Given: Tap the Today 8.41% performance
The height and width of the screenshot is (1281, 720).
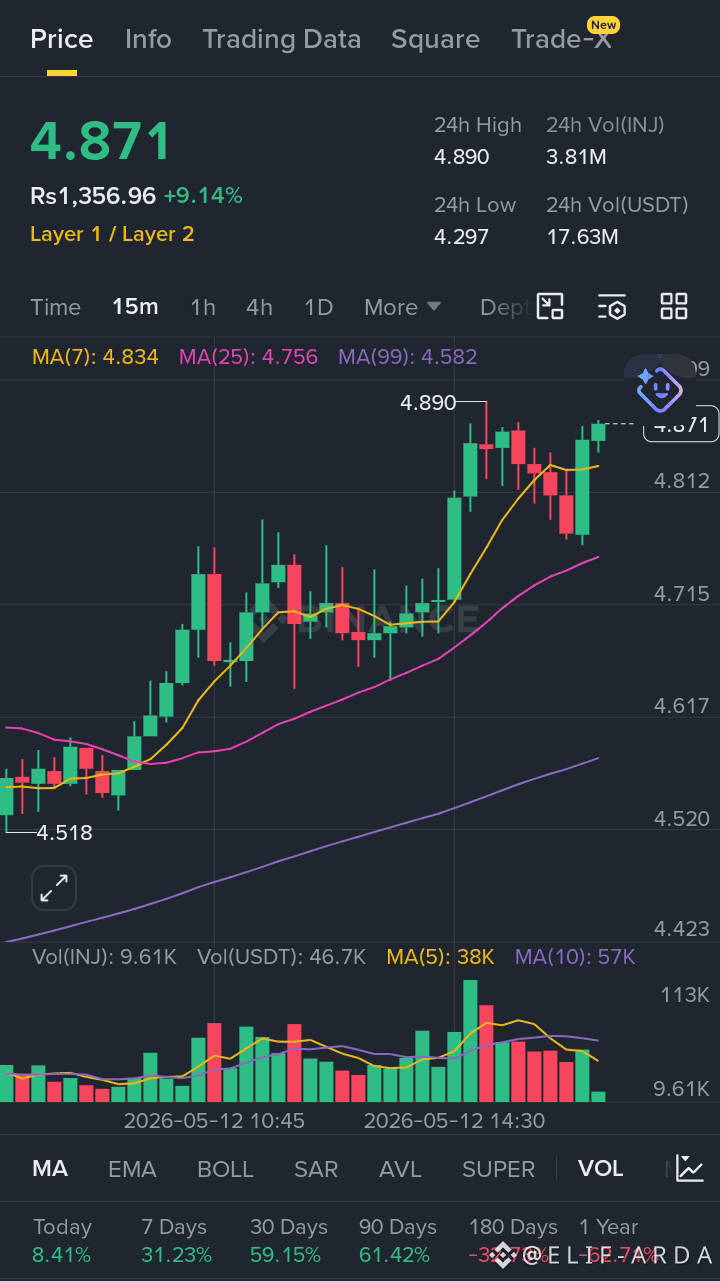Looking at the screenshot, I should [62, 1241].
